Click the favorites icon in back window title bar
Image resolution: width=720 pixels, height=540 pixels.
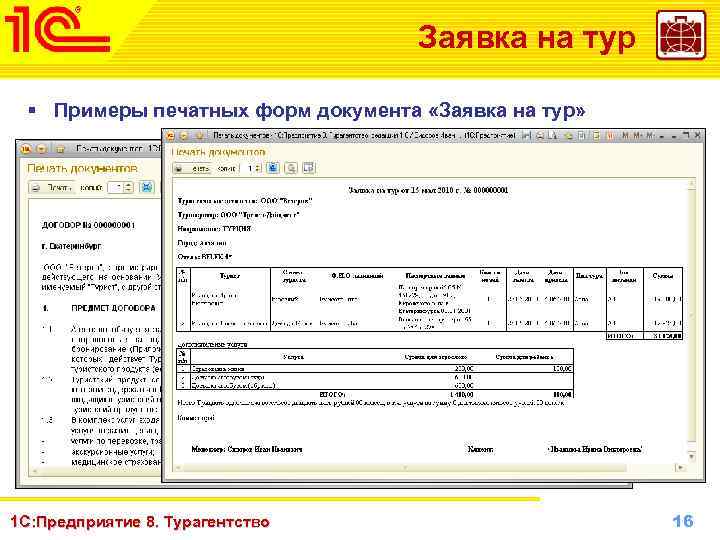tap(60, 149)
